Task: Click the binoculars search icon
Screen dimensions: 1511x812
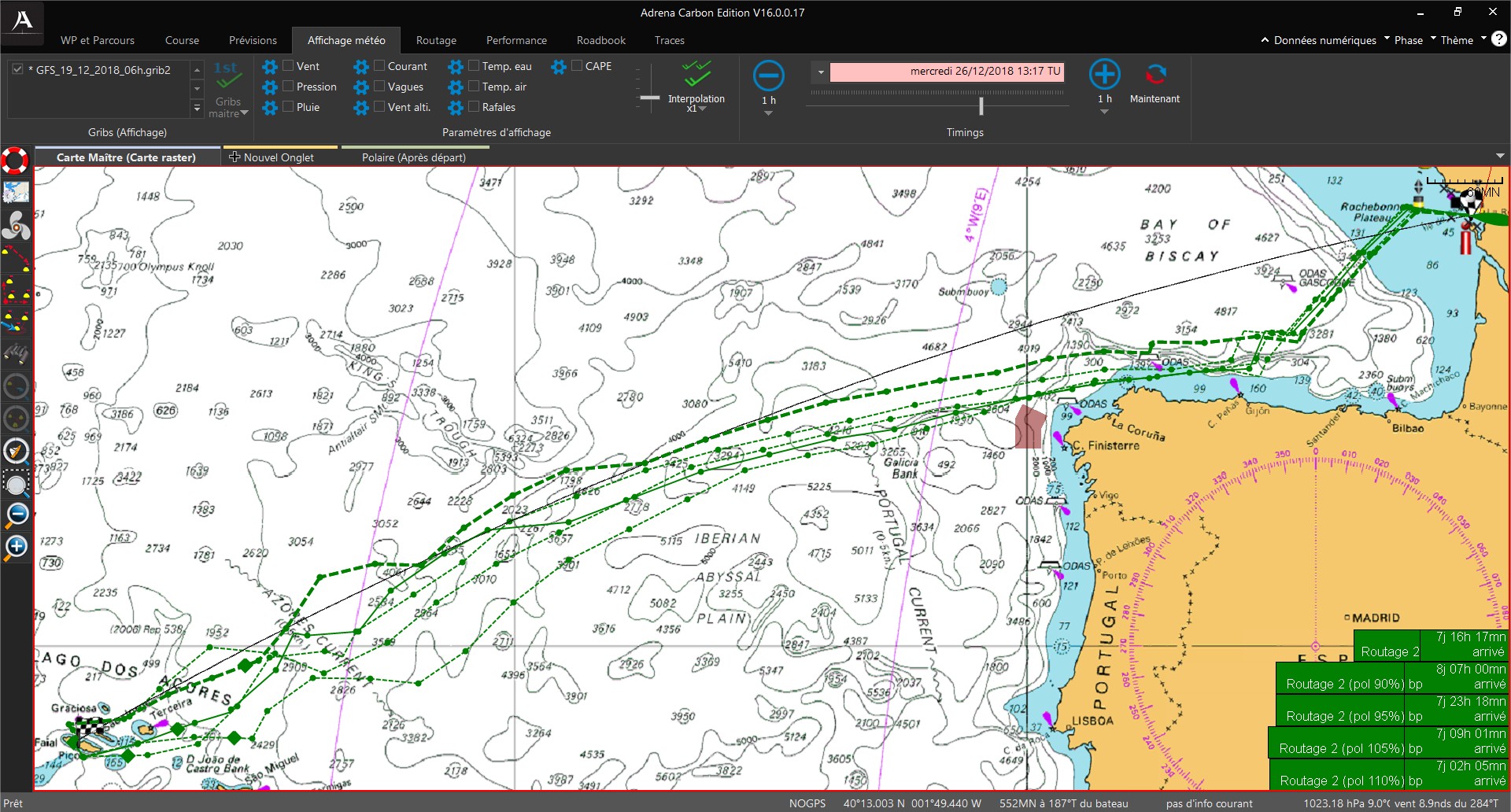Action: [16, 354]
